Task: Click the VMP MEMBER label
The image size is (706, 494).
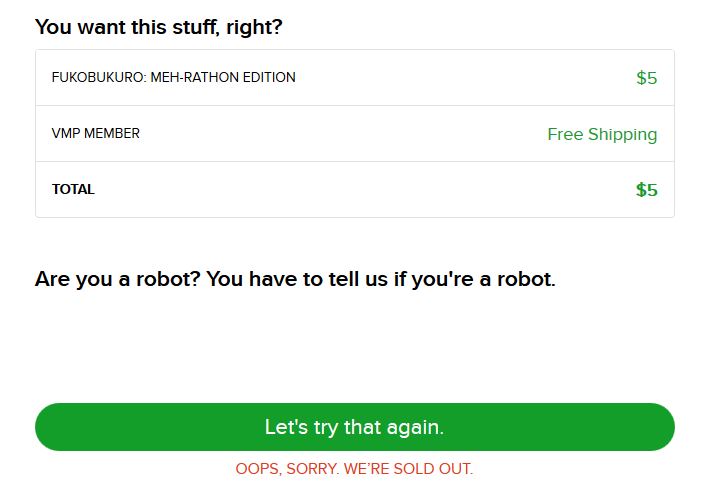Action: 96,133
